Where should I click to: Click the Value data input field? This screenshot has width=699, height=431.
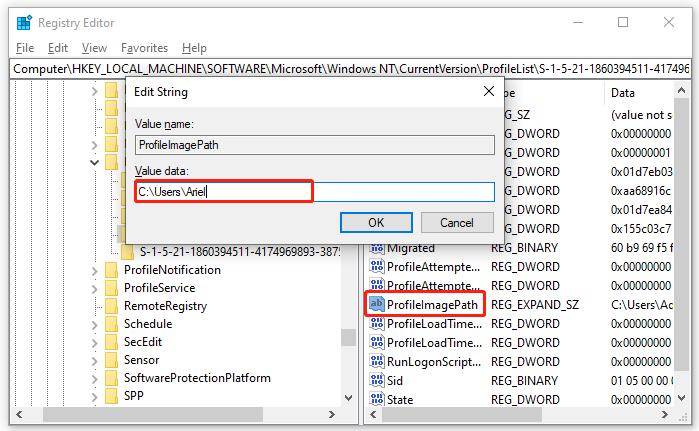[x=315, y=192]
